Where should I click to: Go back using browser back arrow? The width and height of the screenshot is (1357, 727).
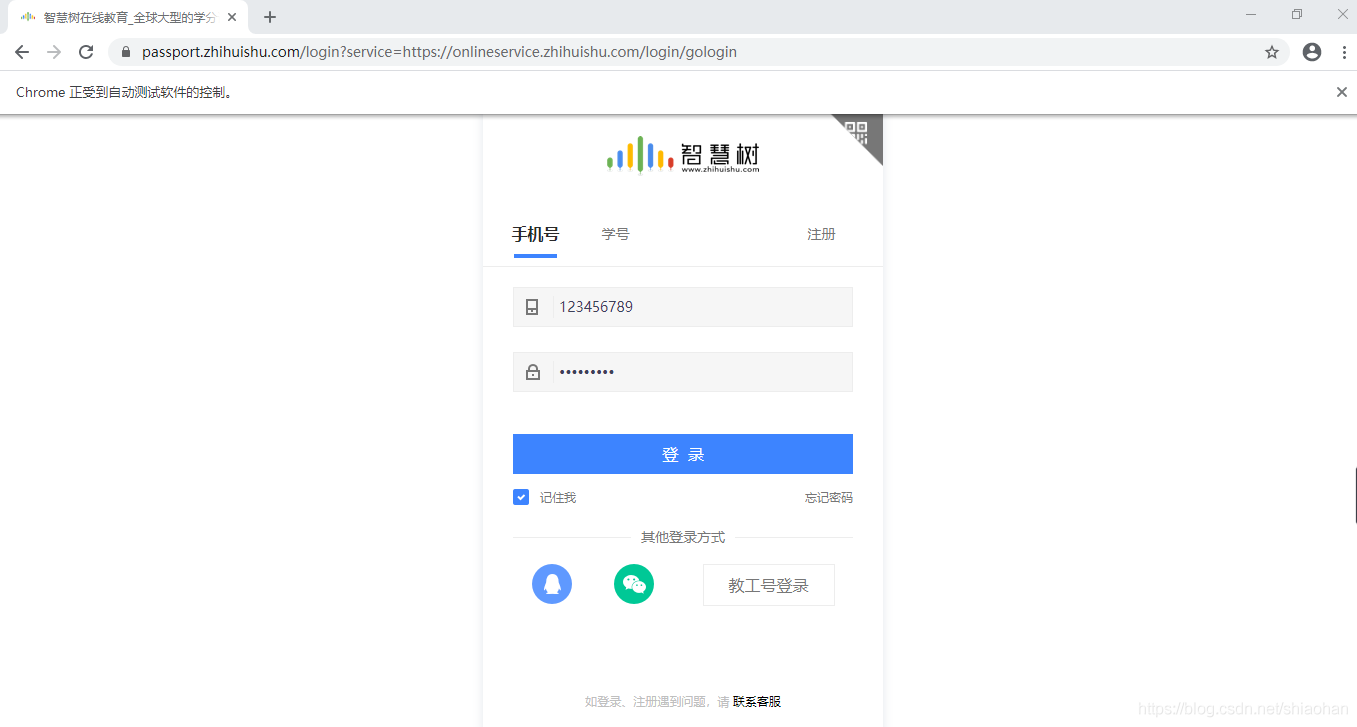pos(22,52)
